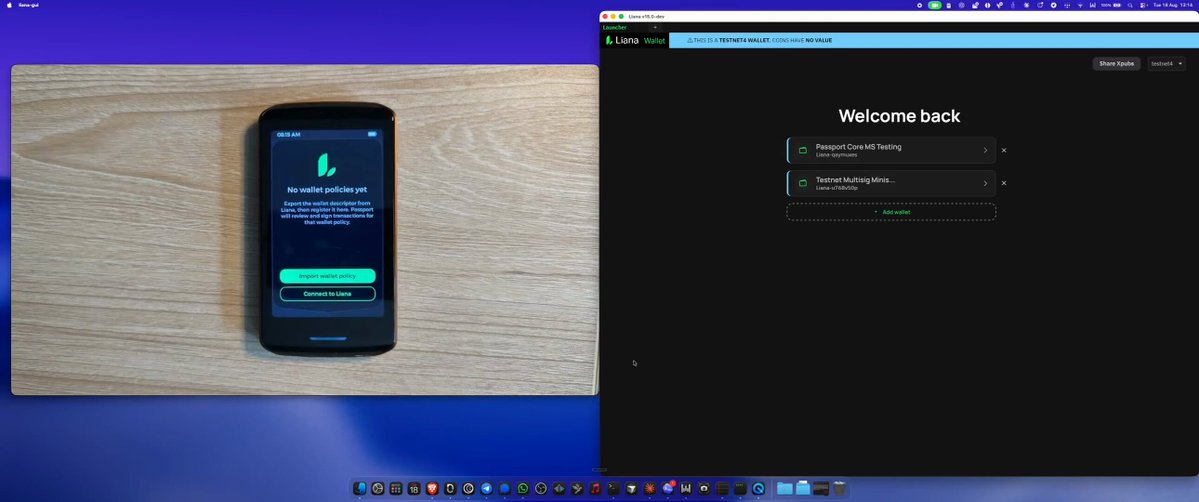The image size is (1199, 502).
Task: Tap Import wallet policy on the phone video
Action: pyautogui.click(x=327, y=275)
